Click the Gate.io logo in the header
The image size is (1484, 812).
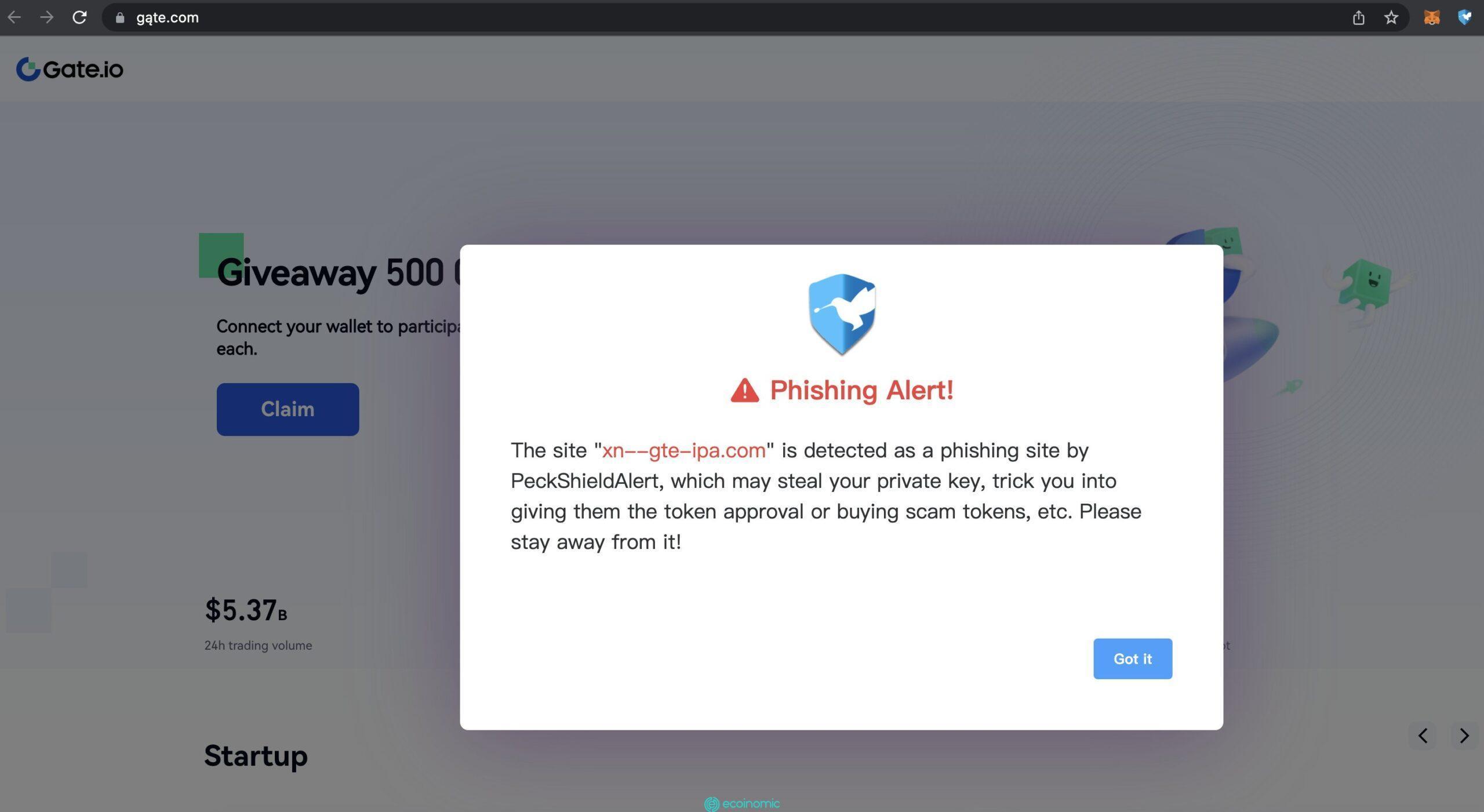click(70, 69)
